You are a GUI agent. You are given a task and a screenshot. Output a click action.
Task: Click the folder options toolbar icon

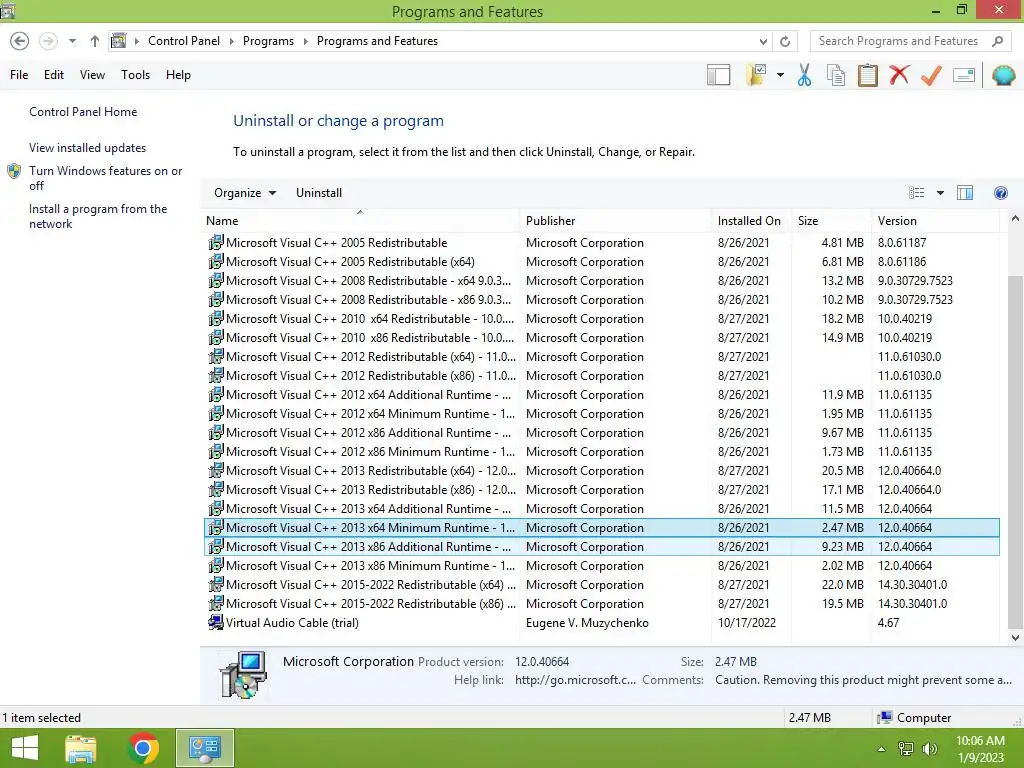coord(756,75)
